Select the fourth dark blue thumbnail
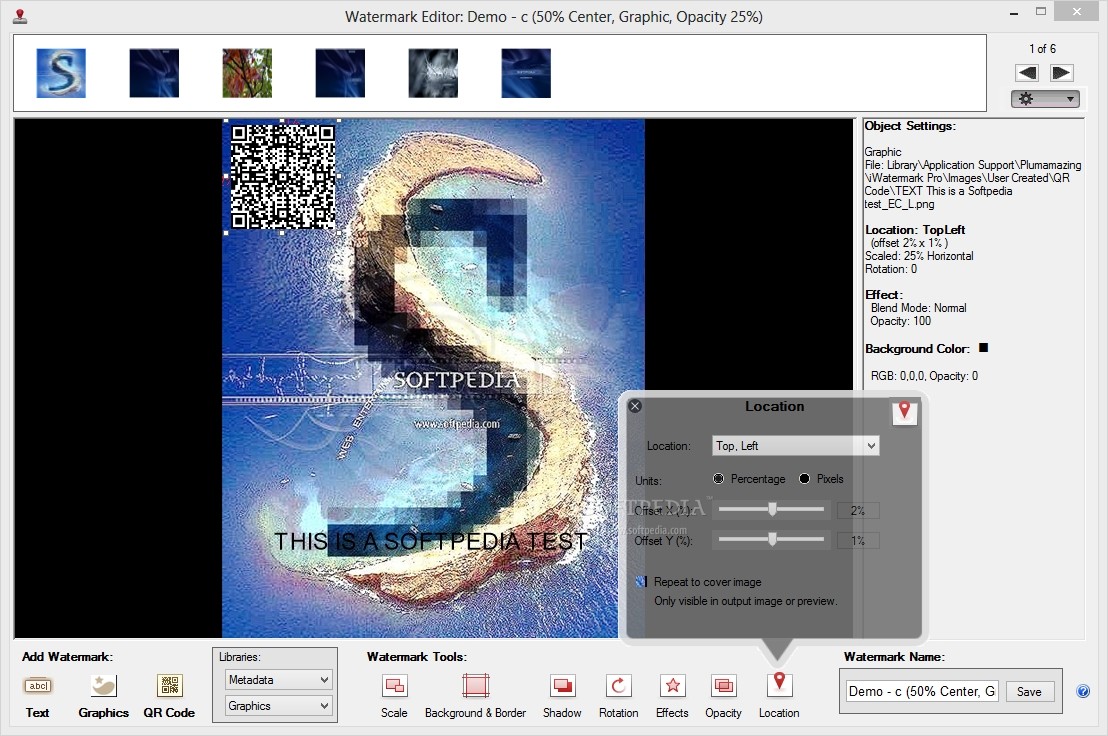 point(340,73)
